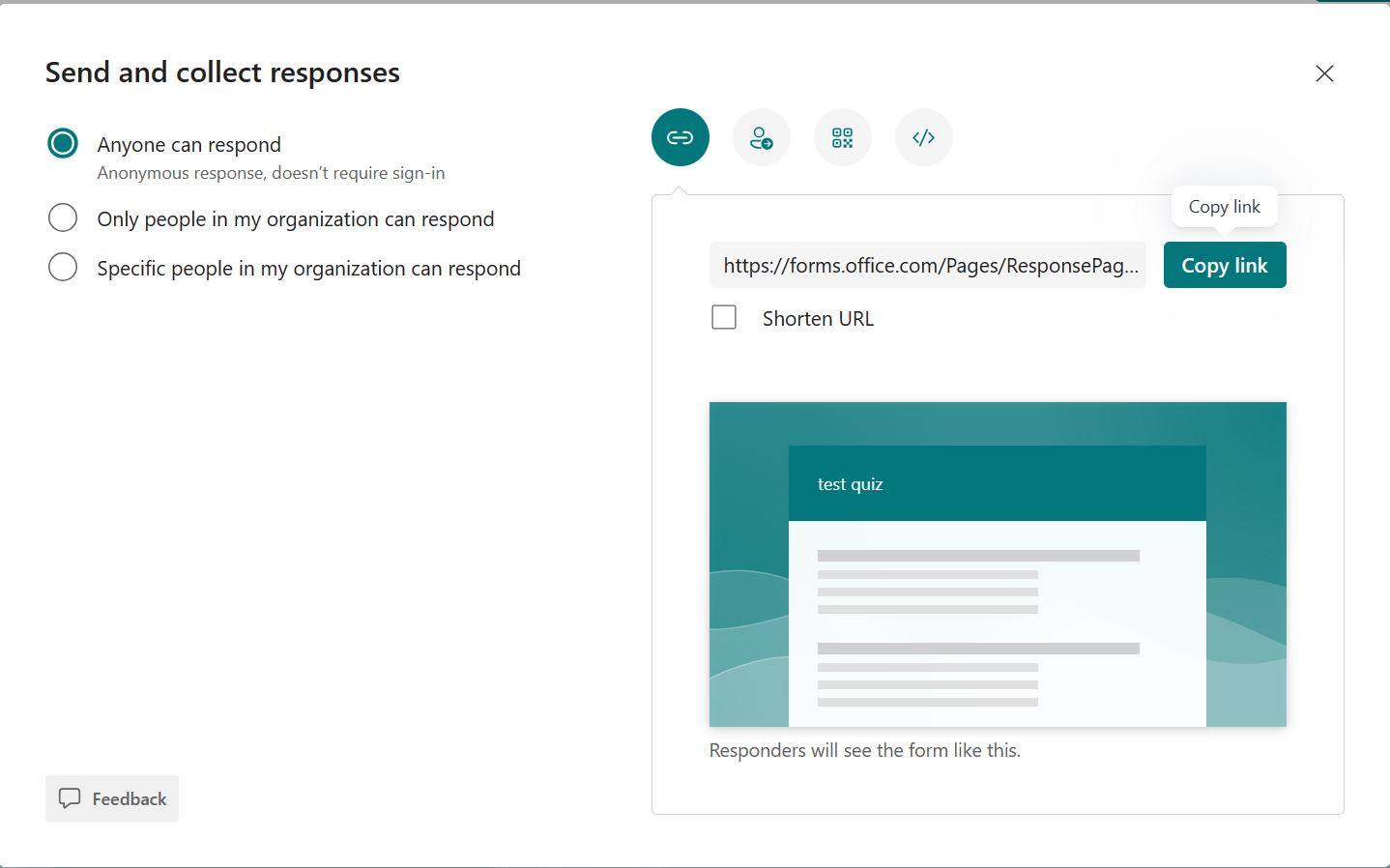Open Feedback form via Feedback button
This screenshot has height=868, width=1390.
111,798
